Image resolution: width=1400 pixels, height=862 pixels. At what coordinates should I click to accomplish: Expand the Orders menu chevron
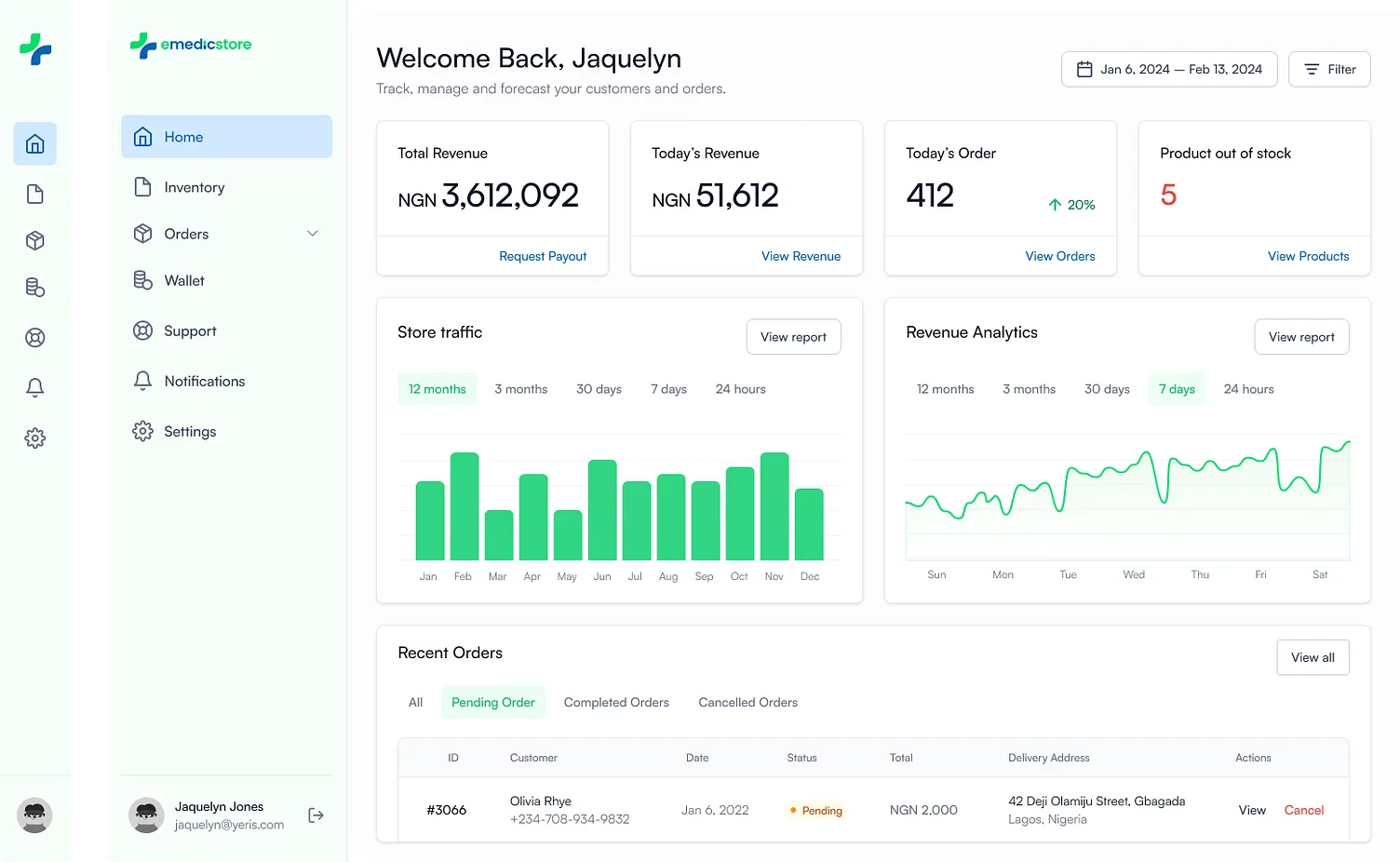pos(313,234)
